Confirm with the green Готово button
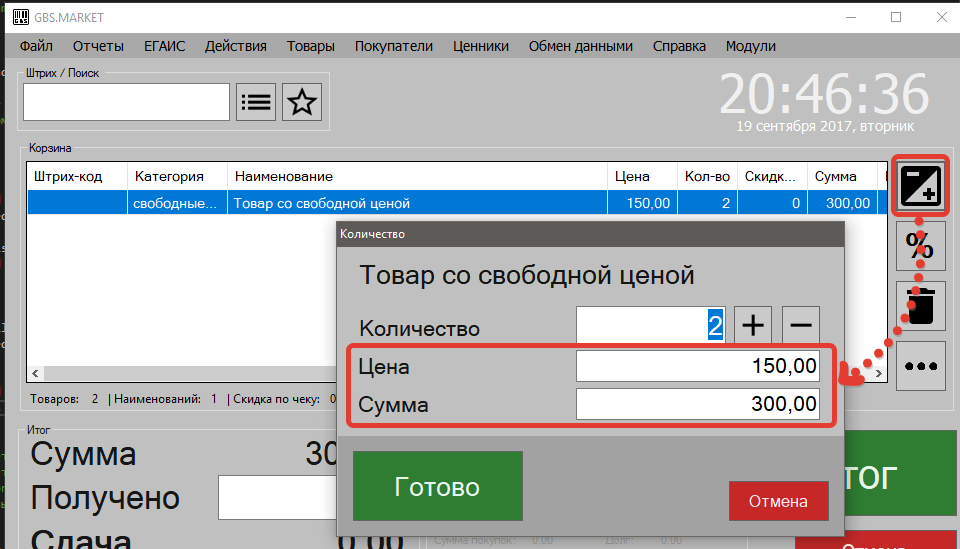 coord(438,486)
